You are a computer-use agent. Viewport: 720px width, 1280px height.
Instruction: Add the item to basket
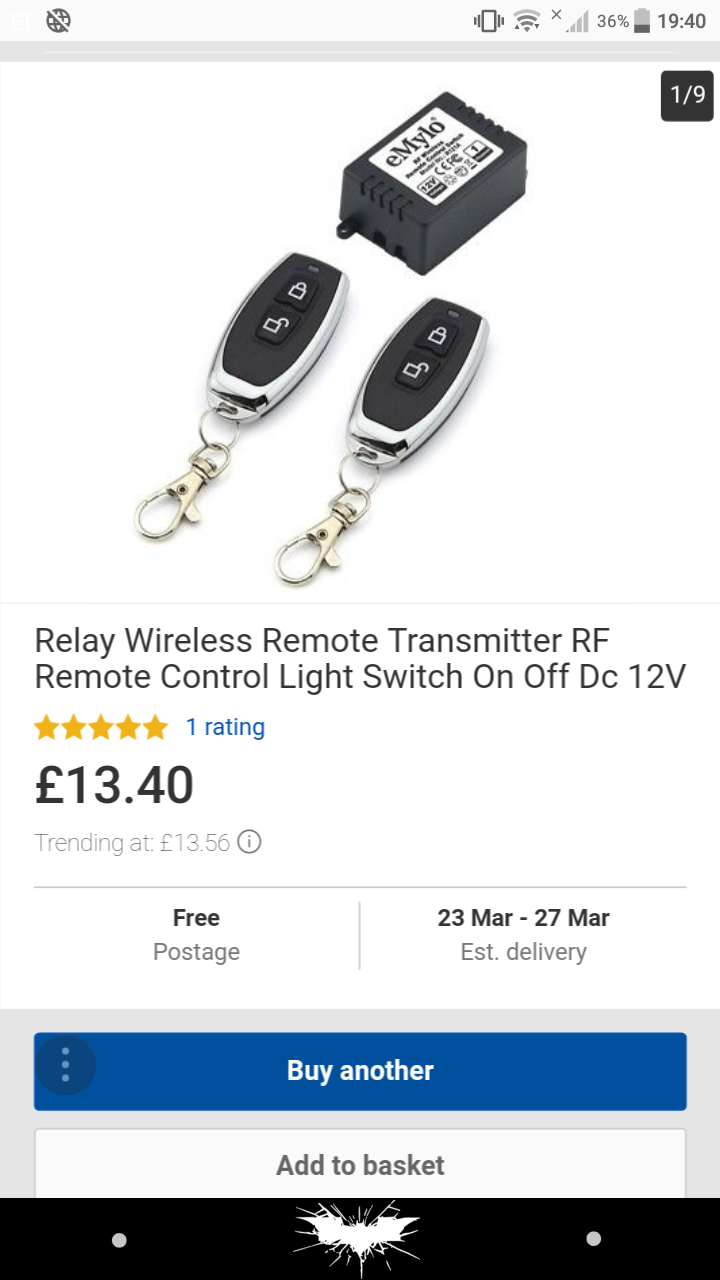click(x=360, y=1164)
